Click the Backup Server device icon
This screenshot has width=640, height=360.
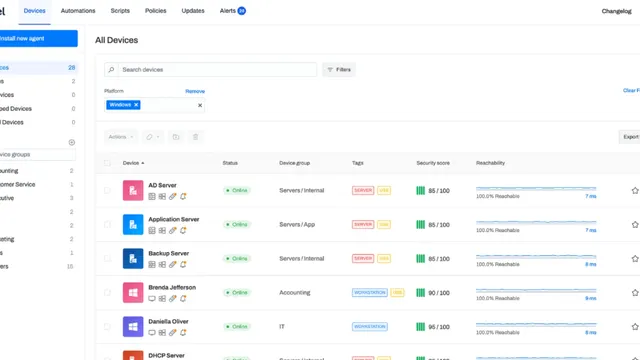(133, 258)
